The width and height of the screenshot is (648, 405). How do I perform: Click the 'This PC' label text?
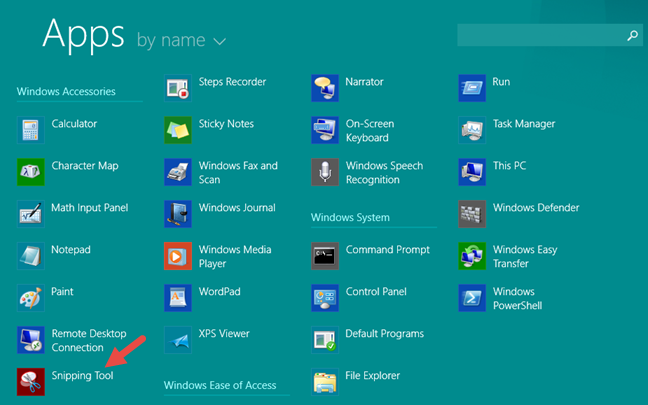point(510,166)
